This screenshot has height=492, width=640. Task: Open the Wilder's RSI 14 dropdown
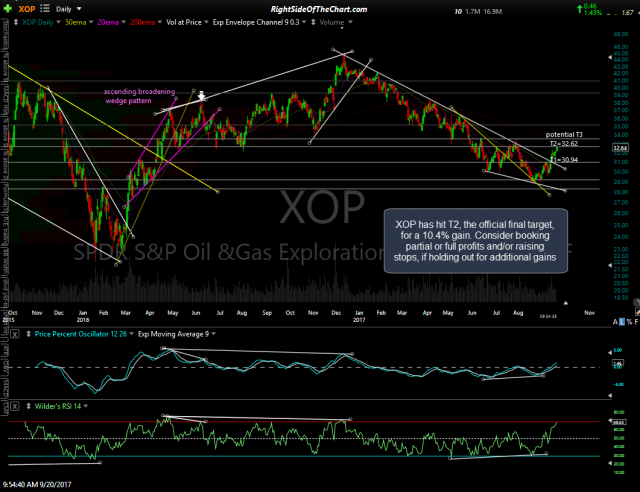coord(86,406)
